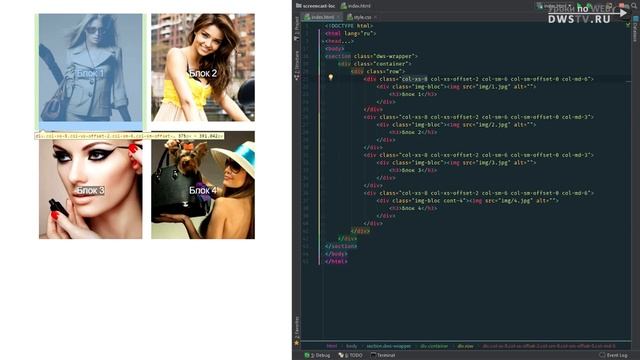The image size is (640, 360).
Task: Click the Блок 1 image in browser
Action: coord(91,67)
